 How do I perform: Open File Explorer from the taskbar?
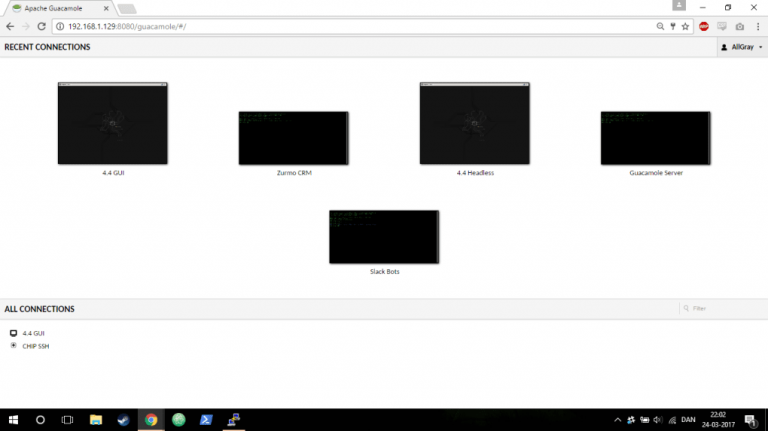(x=96, y=420)
